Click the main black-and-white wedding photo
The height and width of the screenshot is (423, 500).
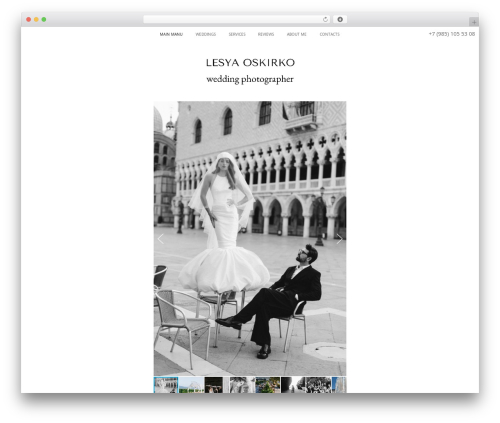(250, 238)
